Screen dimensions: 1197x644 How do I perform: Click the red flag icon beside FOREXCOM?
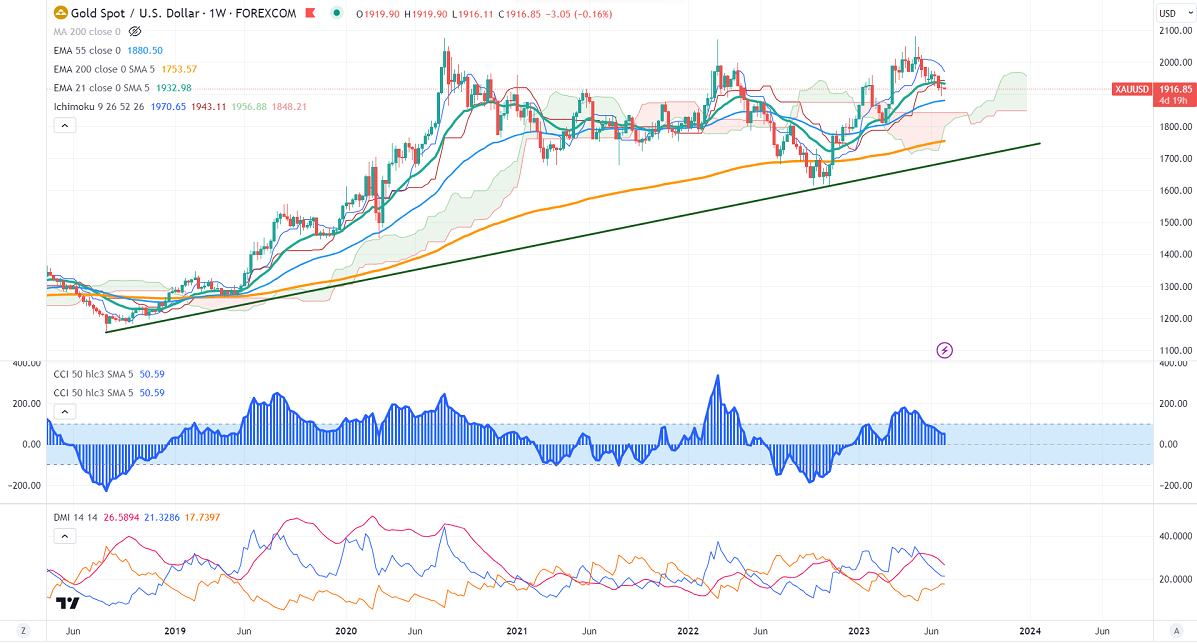(x=310, y=13)
